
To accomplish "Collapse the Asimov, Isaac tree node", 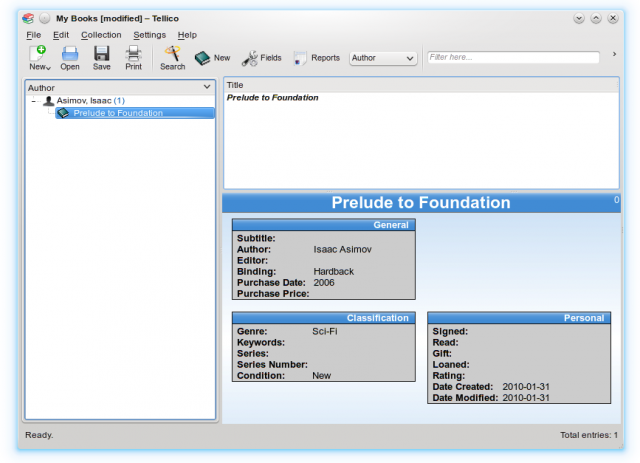I will point(34,101).
